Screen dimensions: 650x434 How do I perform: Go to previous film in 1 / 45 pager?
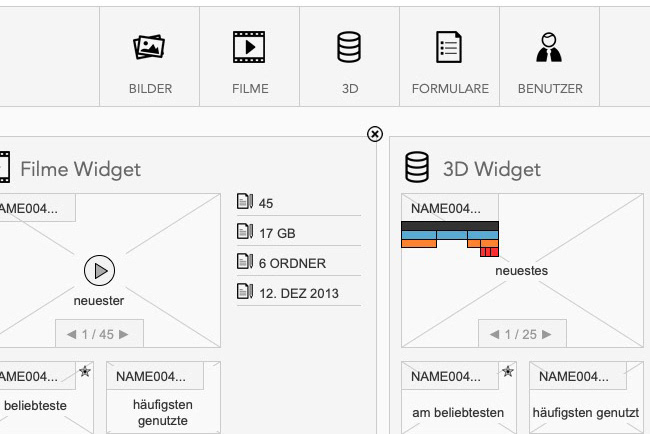pyautogui.click(x=72, y=335)
